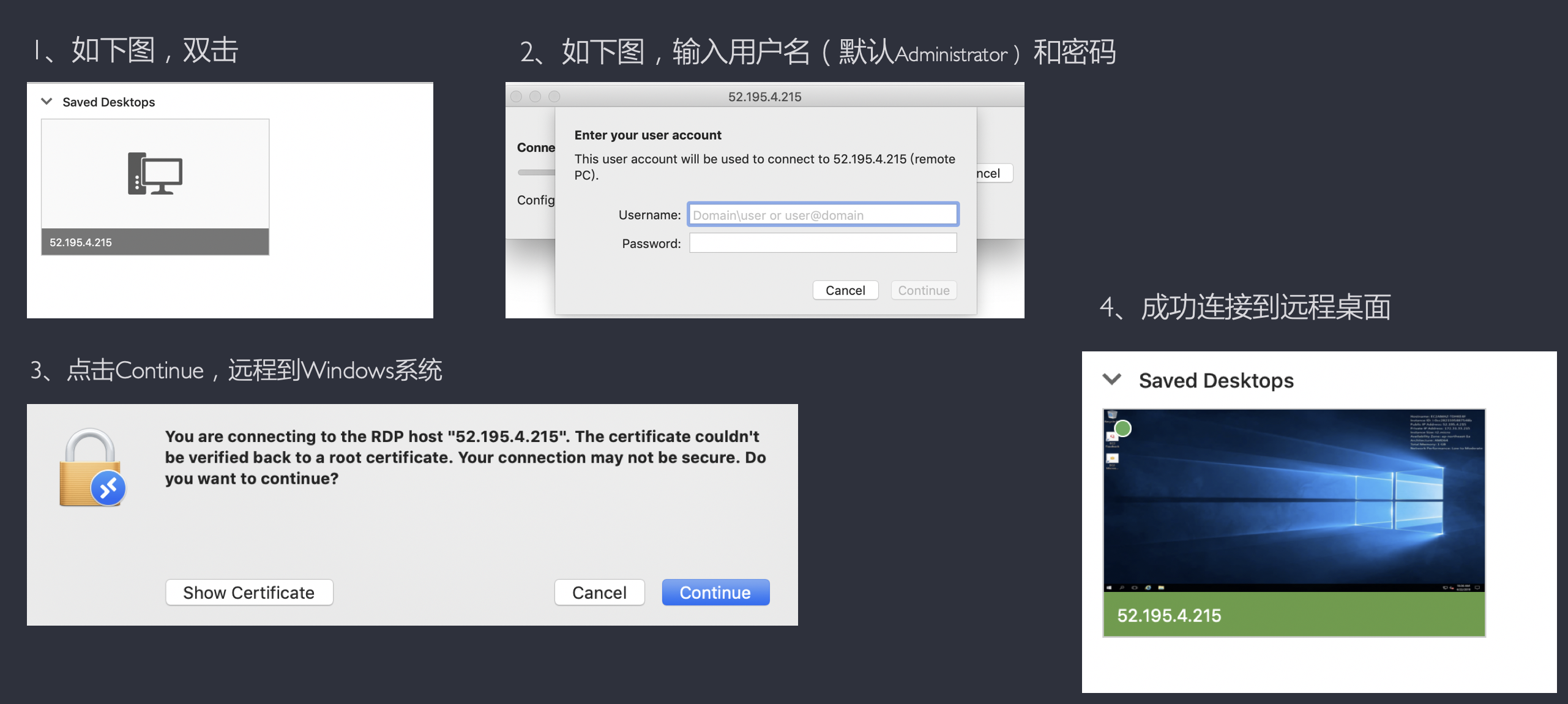Screen dimensions: 1568x704
Task: Click the green connection status dot in preview
Action: tap(1122, 429)
